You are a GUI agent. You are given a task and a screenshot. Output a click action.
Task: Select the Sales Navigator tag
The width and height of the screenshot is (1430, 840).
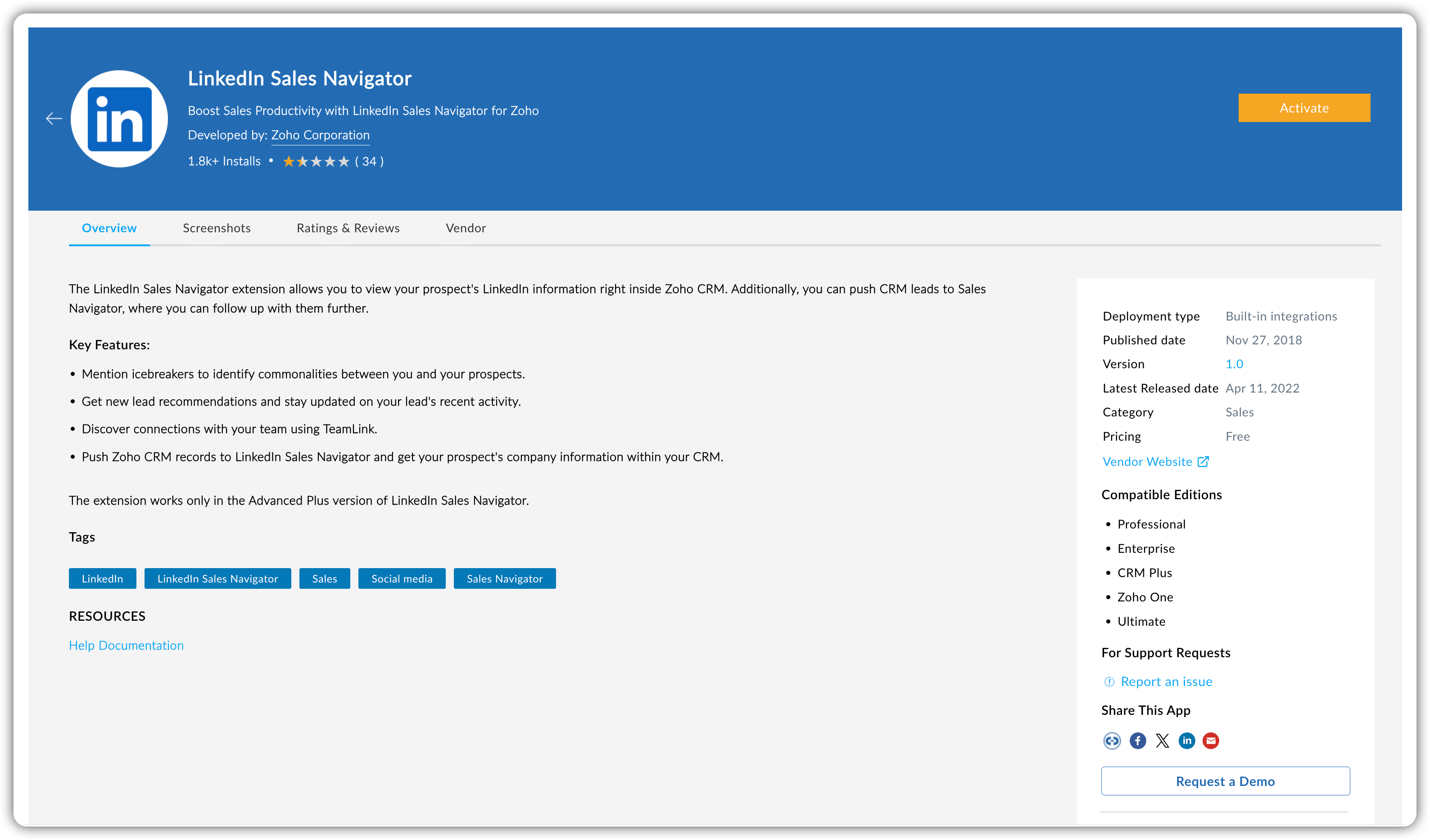pyautogui.click(x=504, y=578)
